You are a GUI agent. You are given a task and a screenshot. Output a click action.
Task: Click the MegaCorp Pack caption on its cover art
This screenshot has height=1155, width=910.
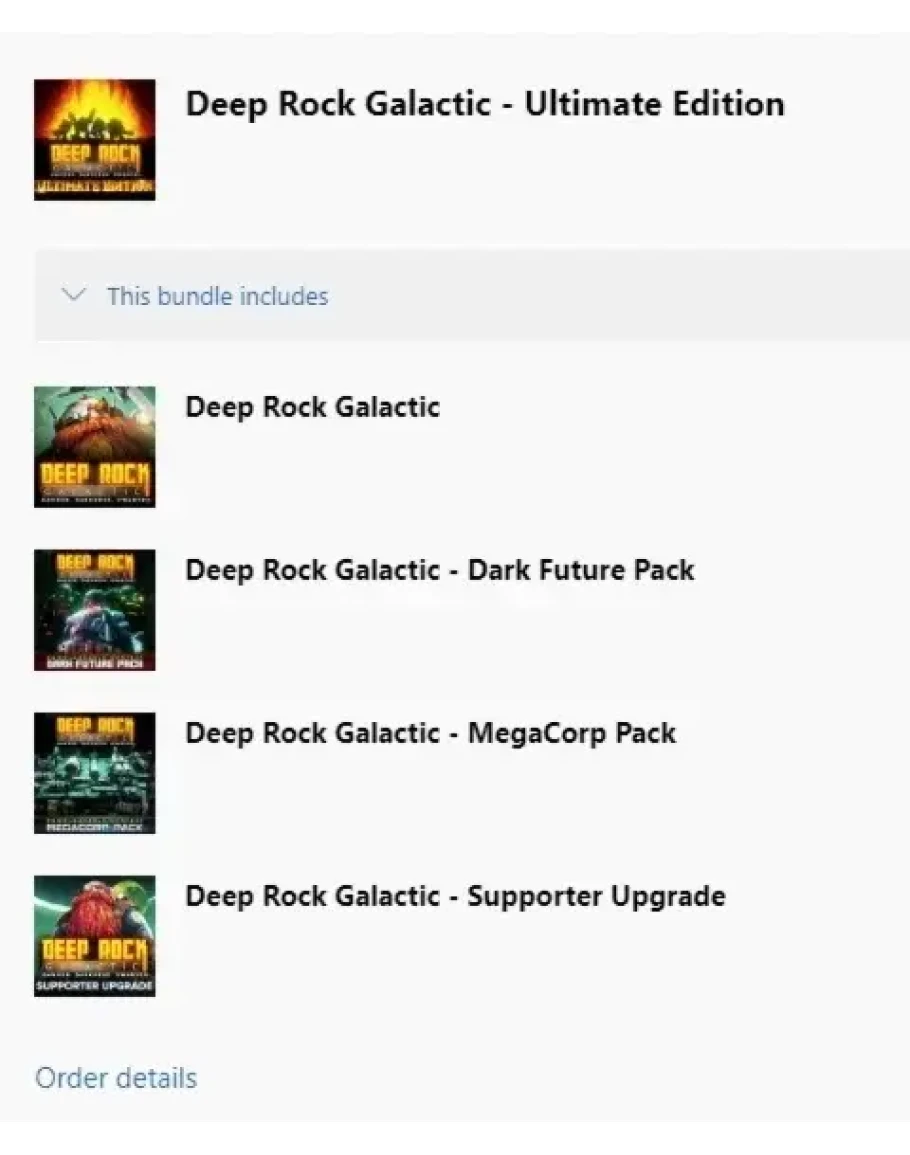[x=94, y=826]
